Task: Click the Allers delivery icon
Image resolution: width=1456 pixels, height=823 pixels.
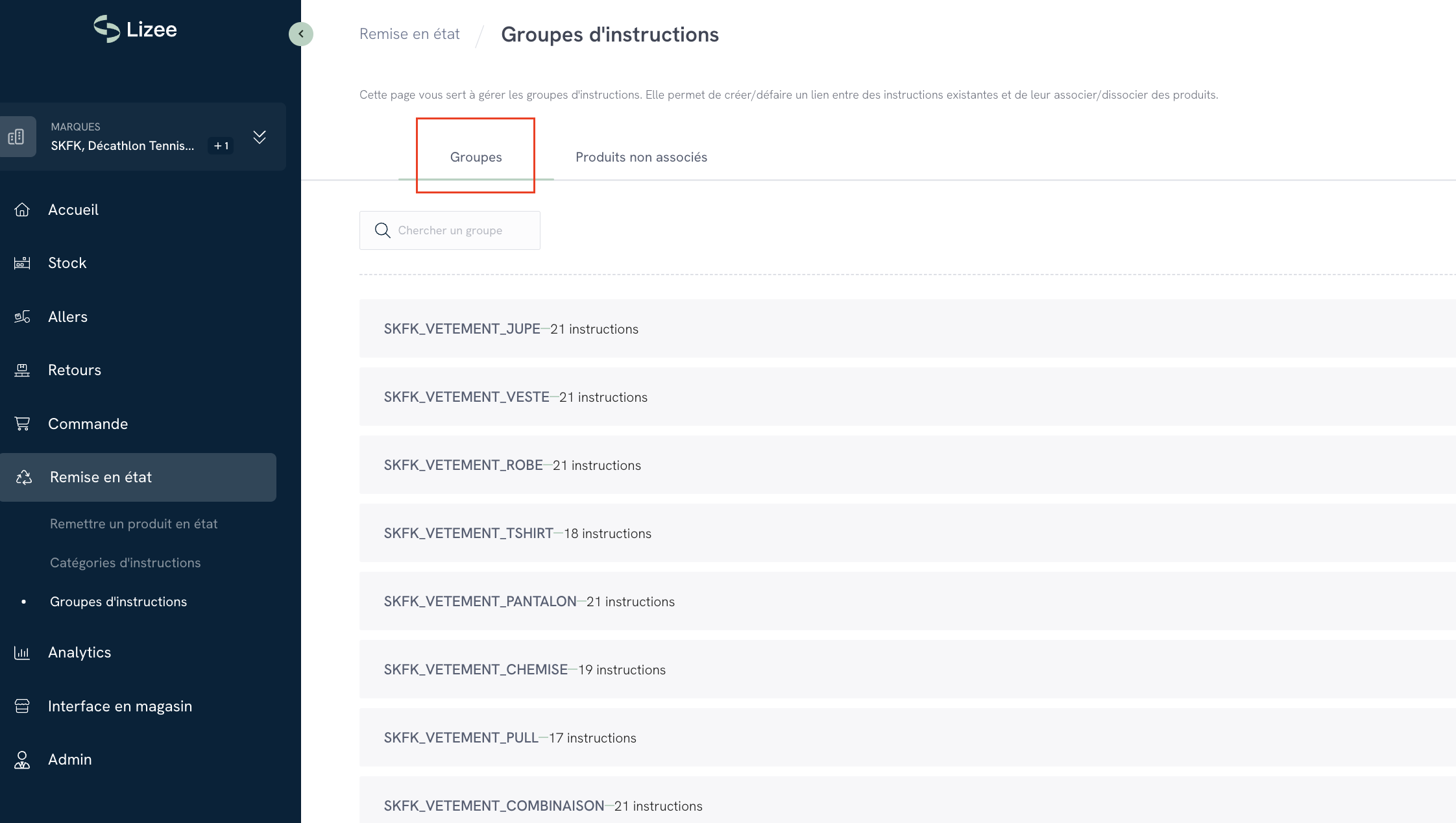Action: pos(22,317)
